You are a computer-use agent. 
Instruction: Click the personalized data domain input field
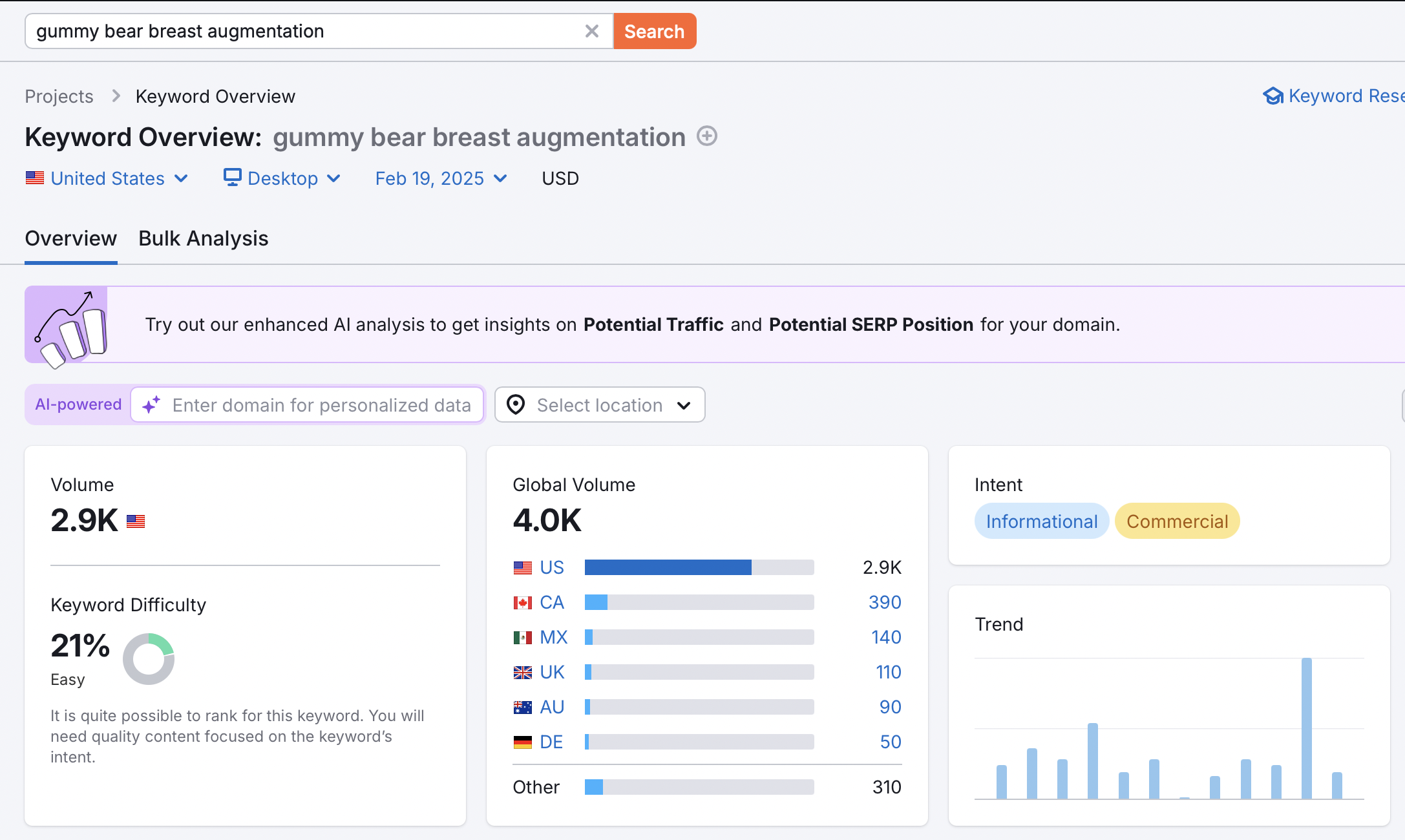point(321,405)
